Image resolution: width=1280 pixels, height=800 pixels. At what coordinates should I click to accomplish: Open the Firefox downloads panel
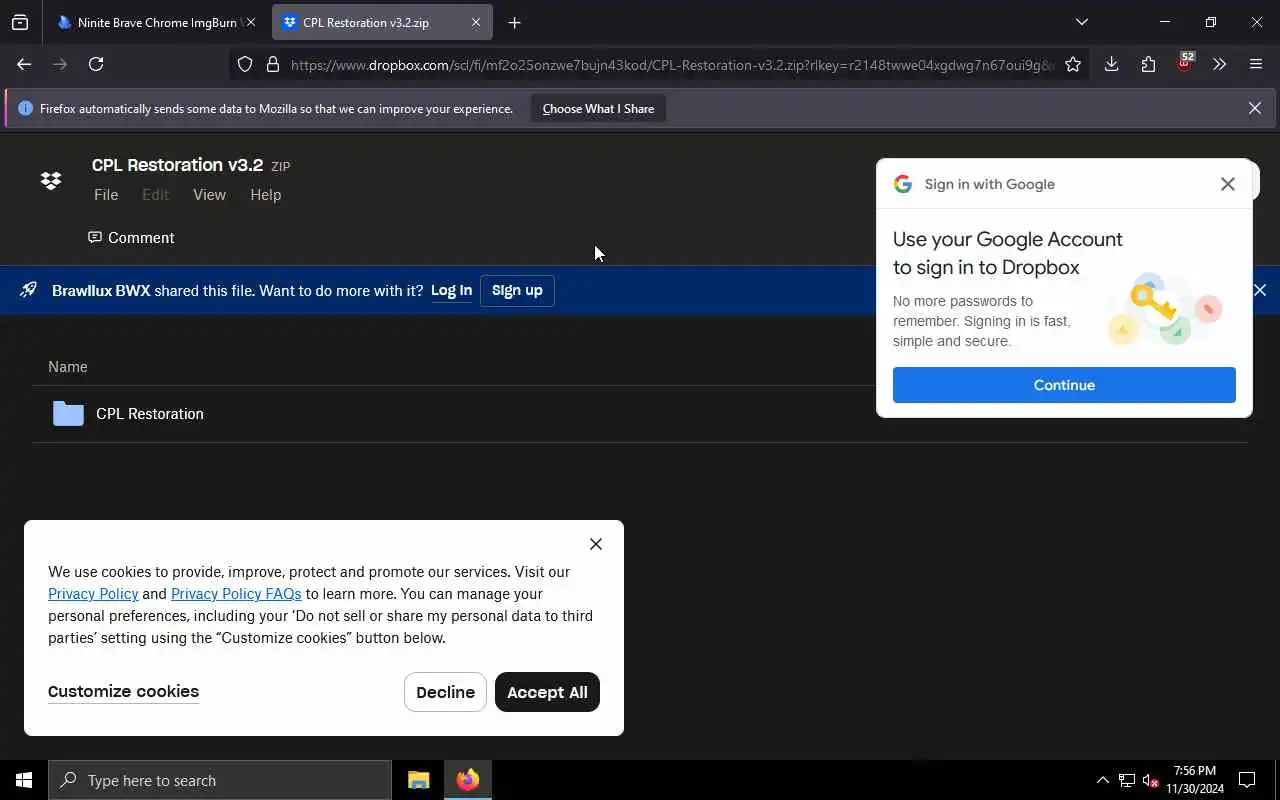coord(1111,64)
